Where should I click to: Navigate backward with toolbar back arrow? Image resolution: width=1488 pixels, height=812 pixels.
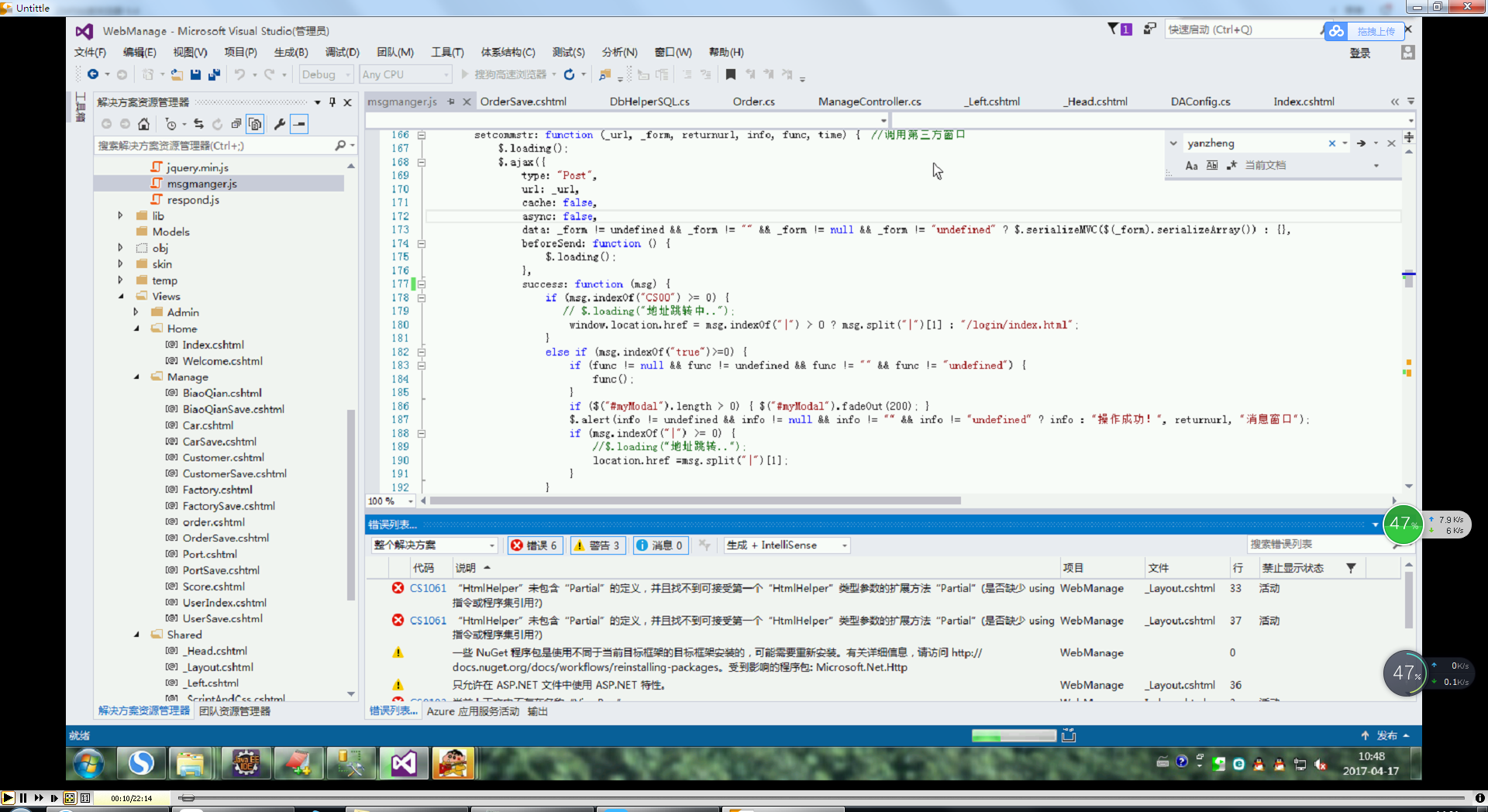pyautogui.click(x=93, y=74)
